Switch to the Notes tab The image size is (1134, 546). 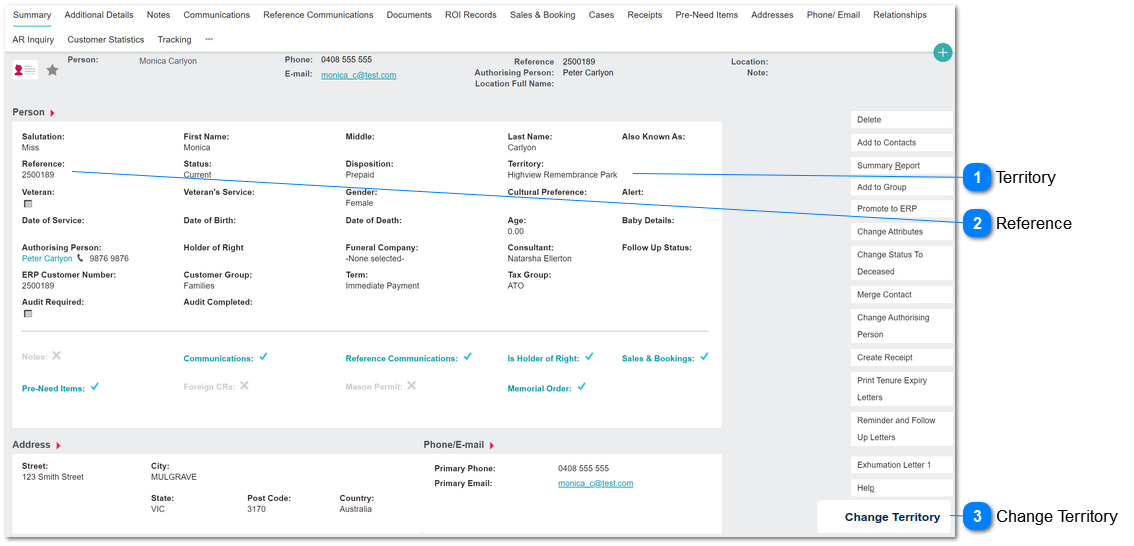[158, 14]
